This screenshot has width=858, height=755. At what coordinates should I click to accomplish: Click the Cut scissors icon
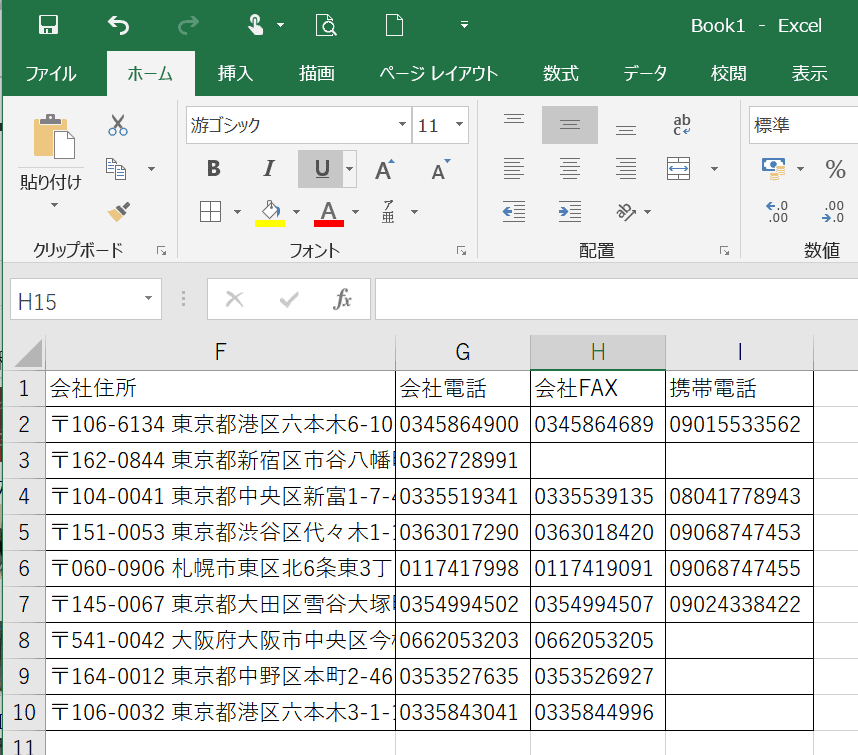click(x=118, y=125)
